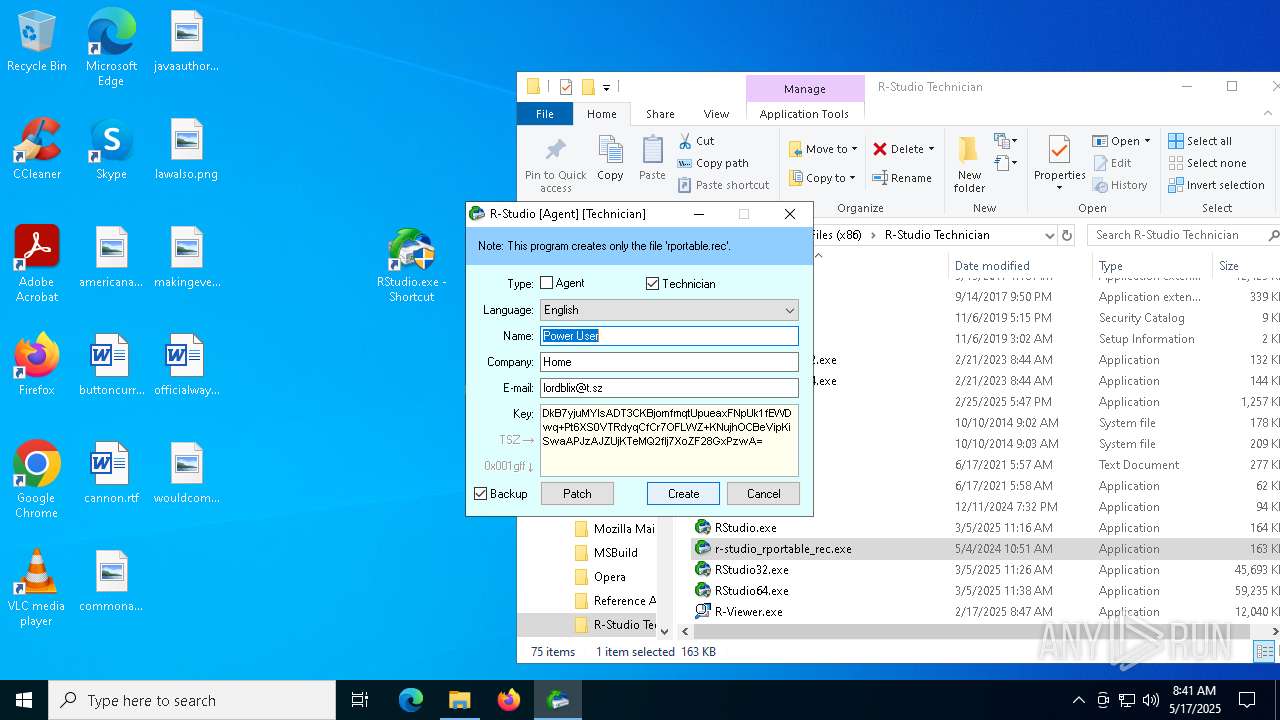Image resolution: width=1280 pixels, height=720 pixels.
Task: Switch to the View ribbon tab
Action: point(716,114)
